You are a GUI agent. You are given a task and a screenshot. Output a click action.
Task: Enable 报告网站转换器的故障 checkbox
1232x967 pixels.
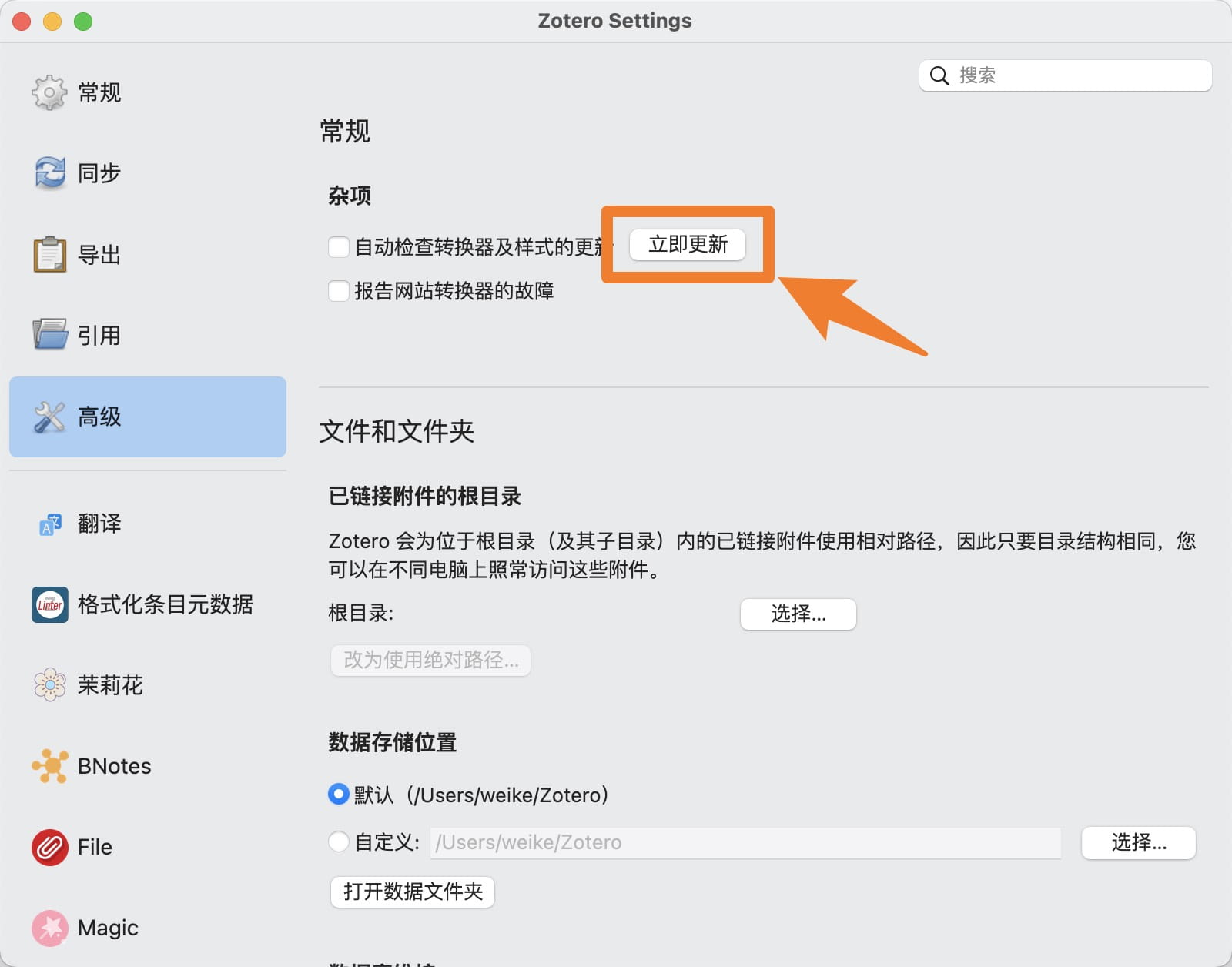(338, 291)
